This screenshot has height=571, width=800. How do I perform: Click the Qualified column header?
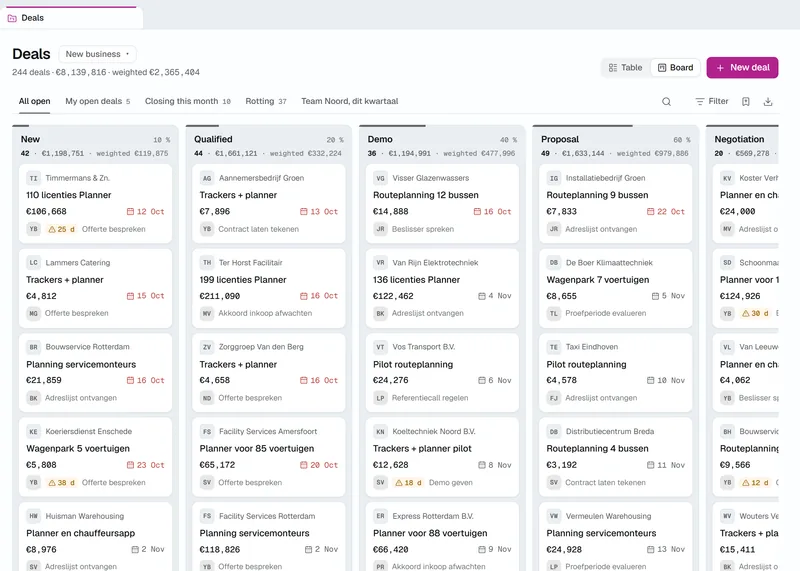[213, 139]
